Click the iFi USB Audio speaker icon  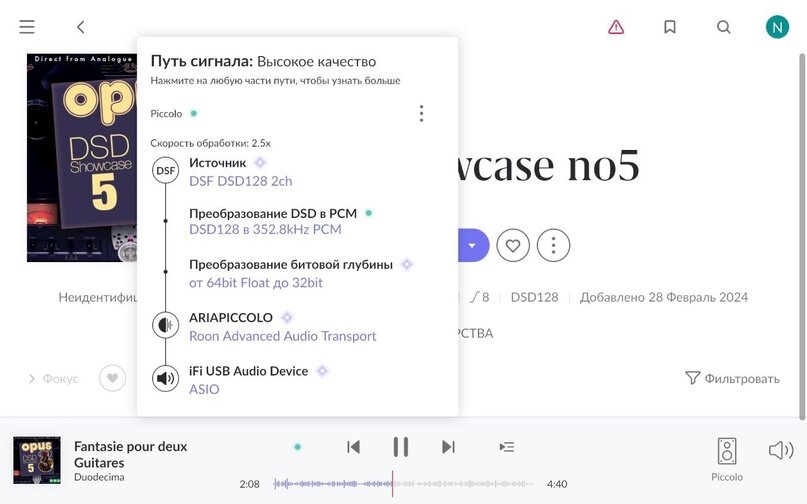[x=165, y=378]
